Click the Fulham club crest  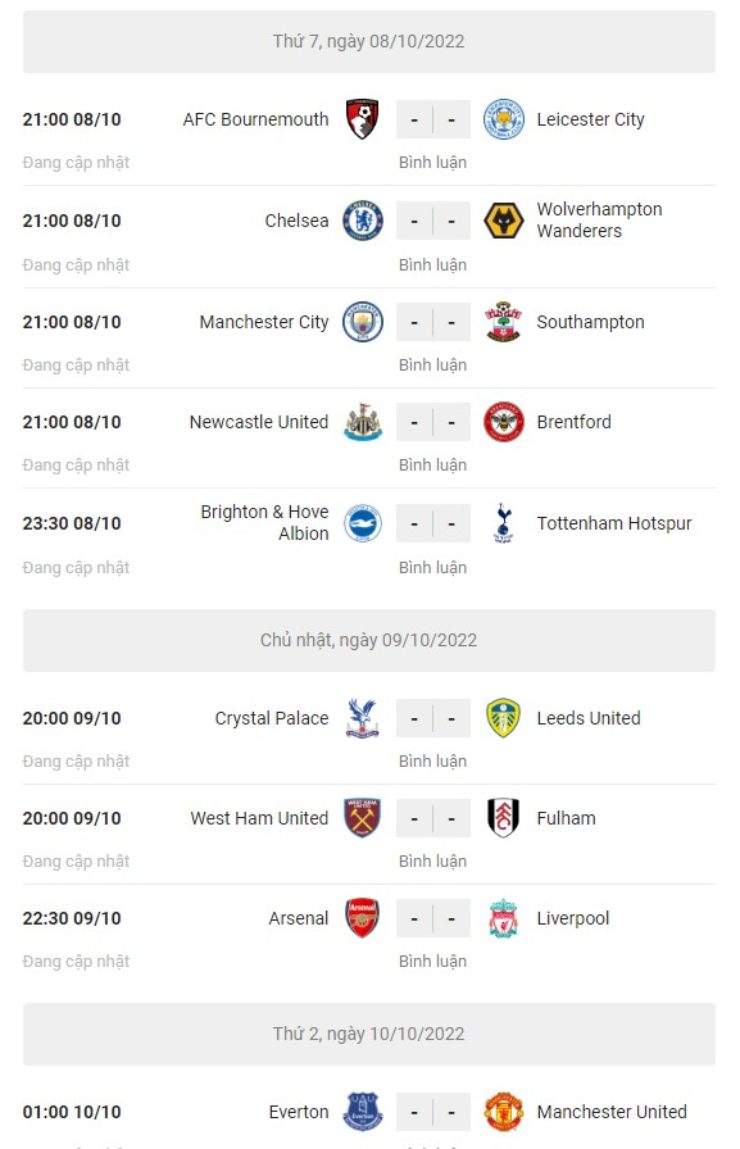point(504,818)
